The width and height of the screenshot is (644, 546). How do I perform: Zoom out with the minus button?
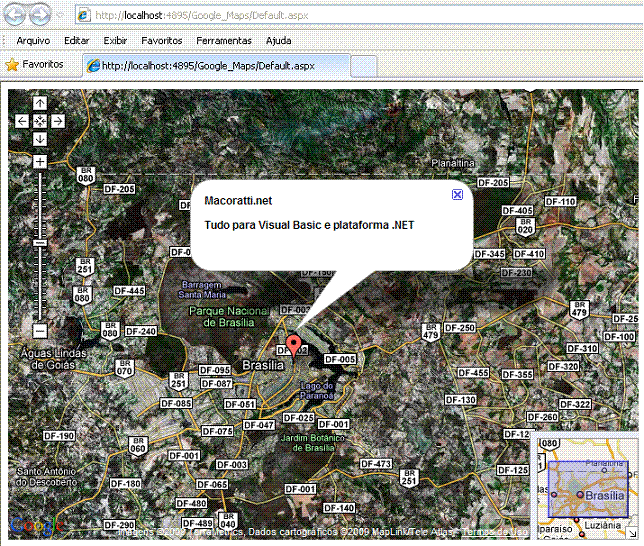(40, 331)
